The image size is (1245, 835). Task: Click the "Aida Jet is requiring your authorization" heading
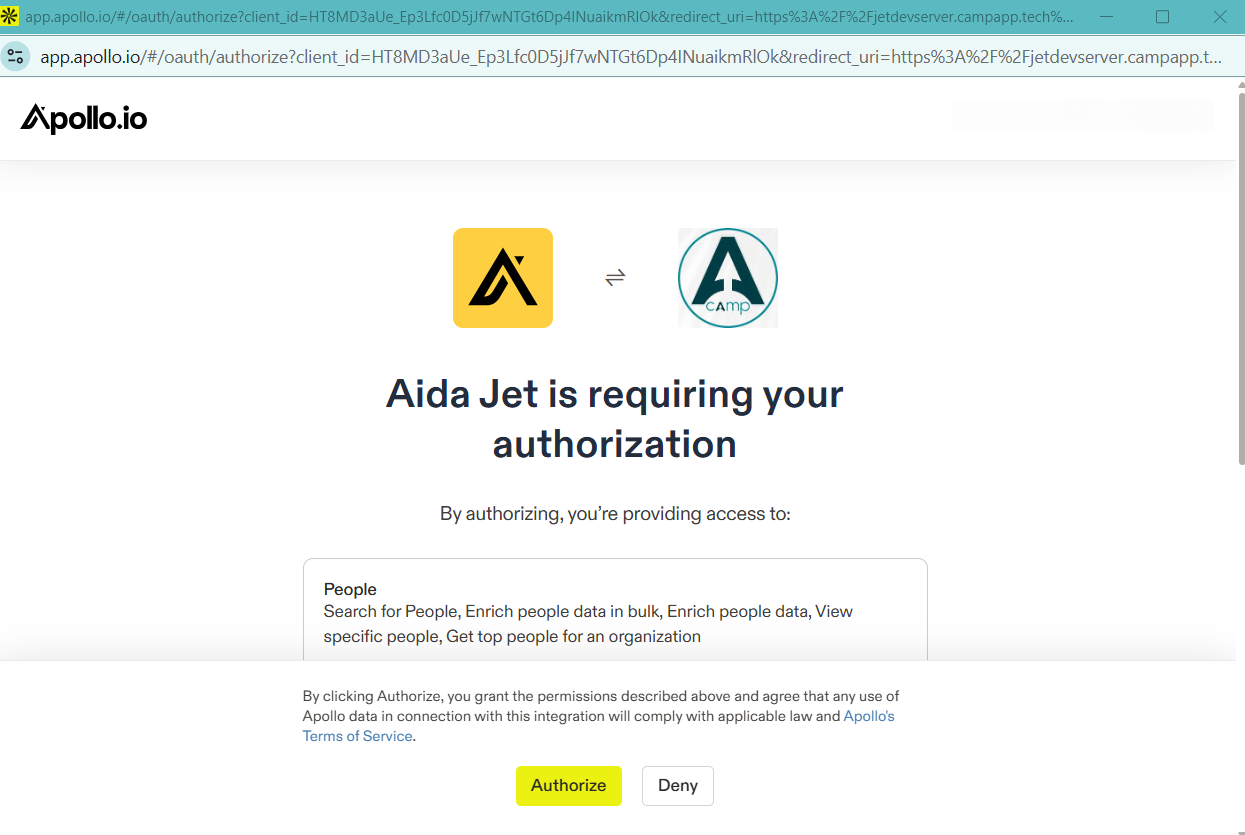615,419
